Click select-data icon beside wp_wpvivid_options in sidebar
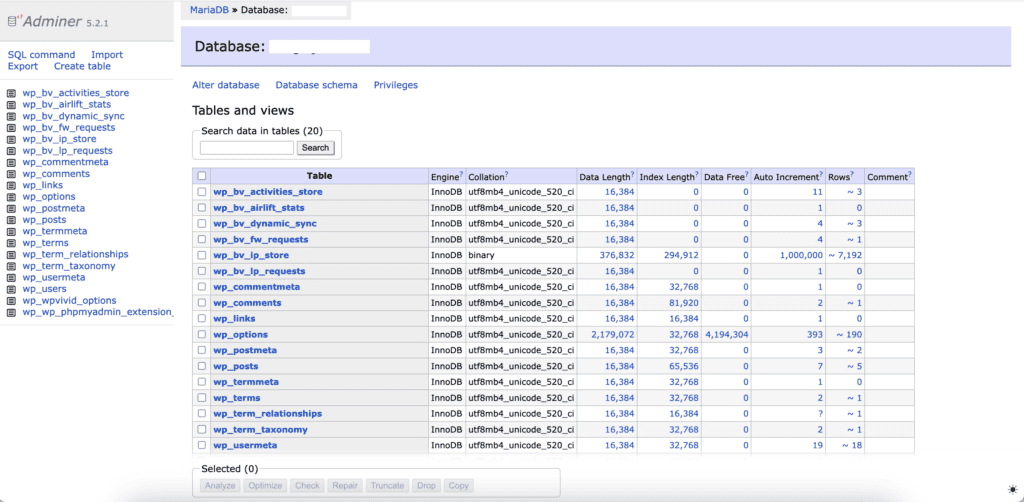This screenshot has width=1024, height=502. click(11, 301)
